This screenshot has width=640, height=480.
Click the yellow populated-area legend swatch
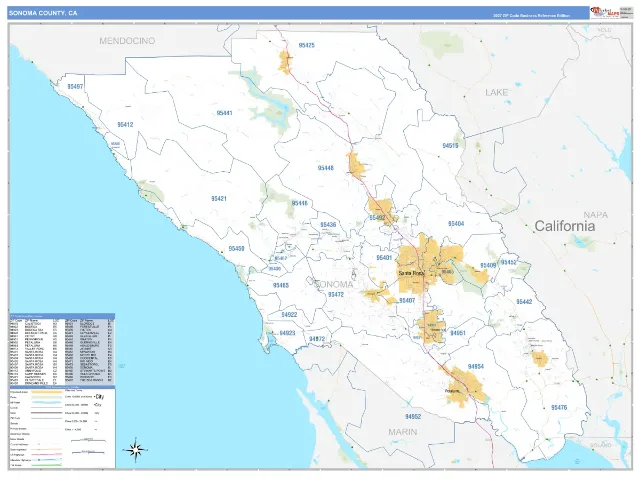tap(47, 392)
